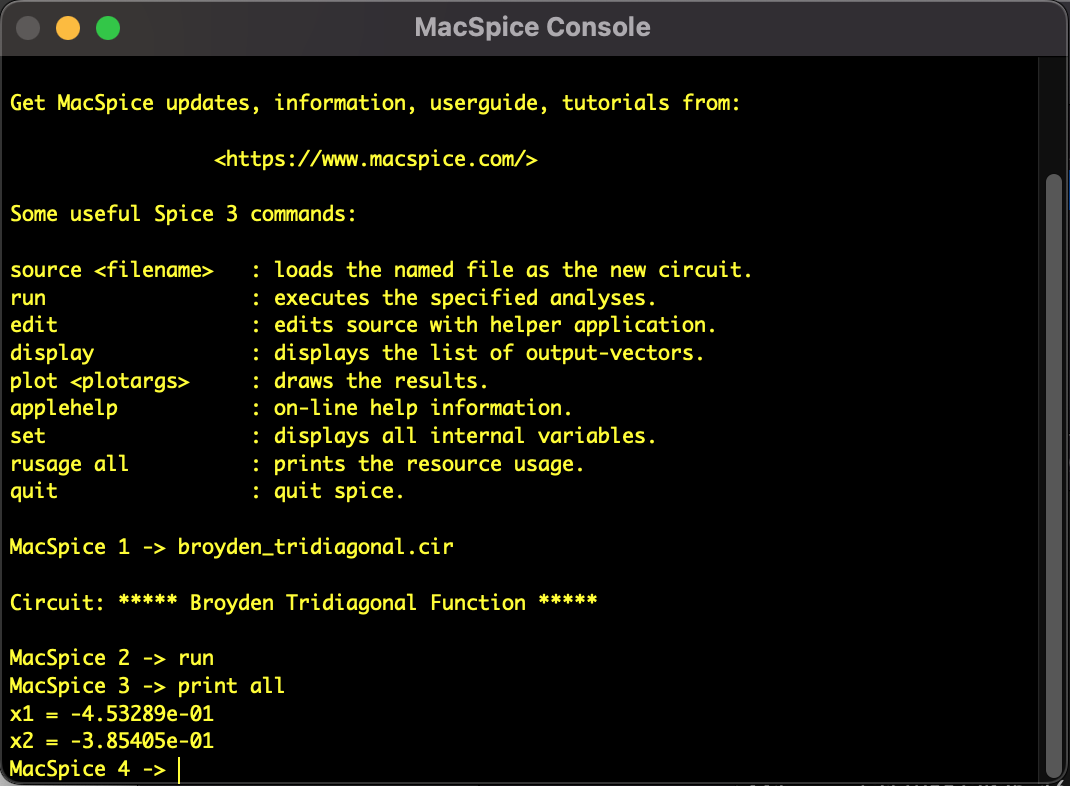Click the MacSpice Console title text

(532, 28)
